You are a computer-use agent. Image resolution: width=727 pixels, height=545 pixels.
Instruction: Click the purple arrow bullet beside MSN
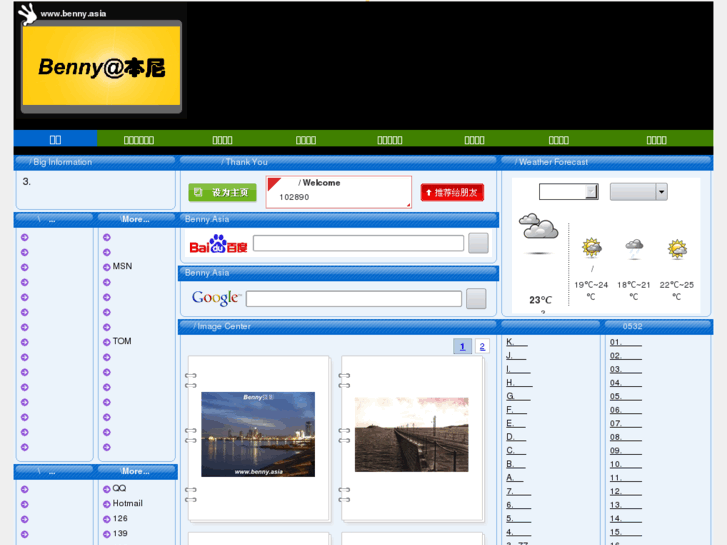coord(107,267)
